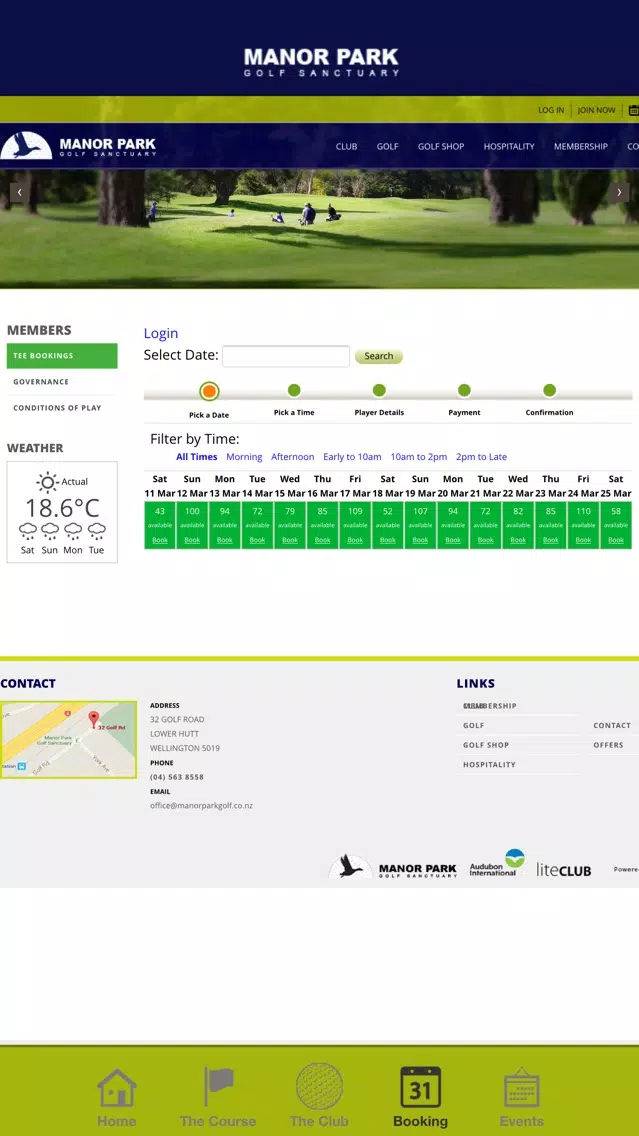639x1136 pixels.
Task: Click Saturday rain forecast icon
Action: 28,531
